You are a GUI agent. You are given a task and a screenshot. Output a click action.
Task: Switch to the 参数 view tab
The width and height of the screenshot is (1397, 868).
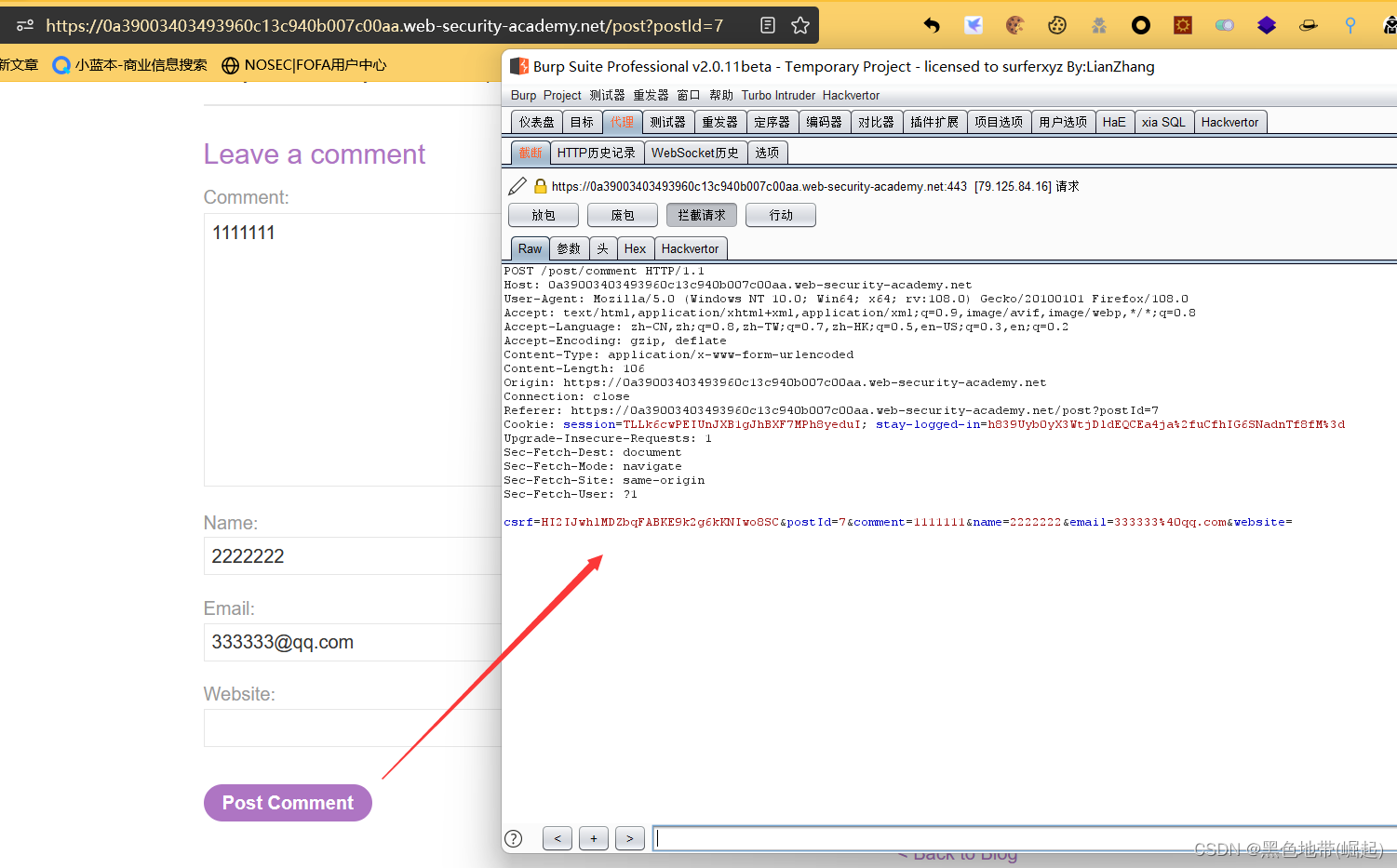pyautogui.click(x=569, y=248)
